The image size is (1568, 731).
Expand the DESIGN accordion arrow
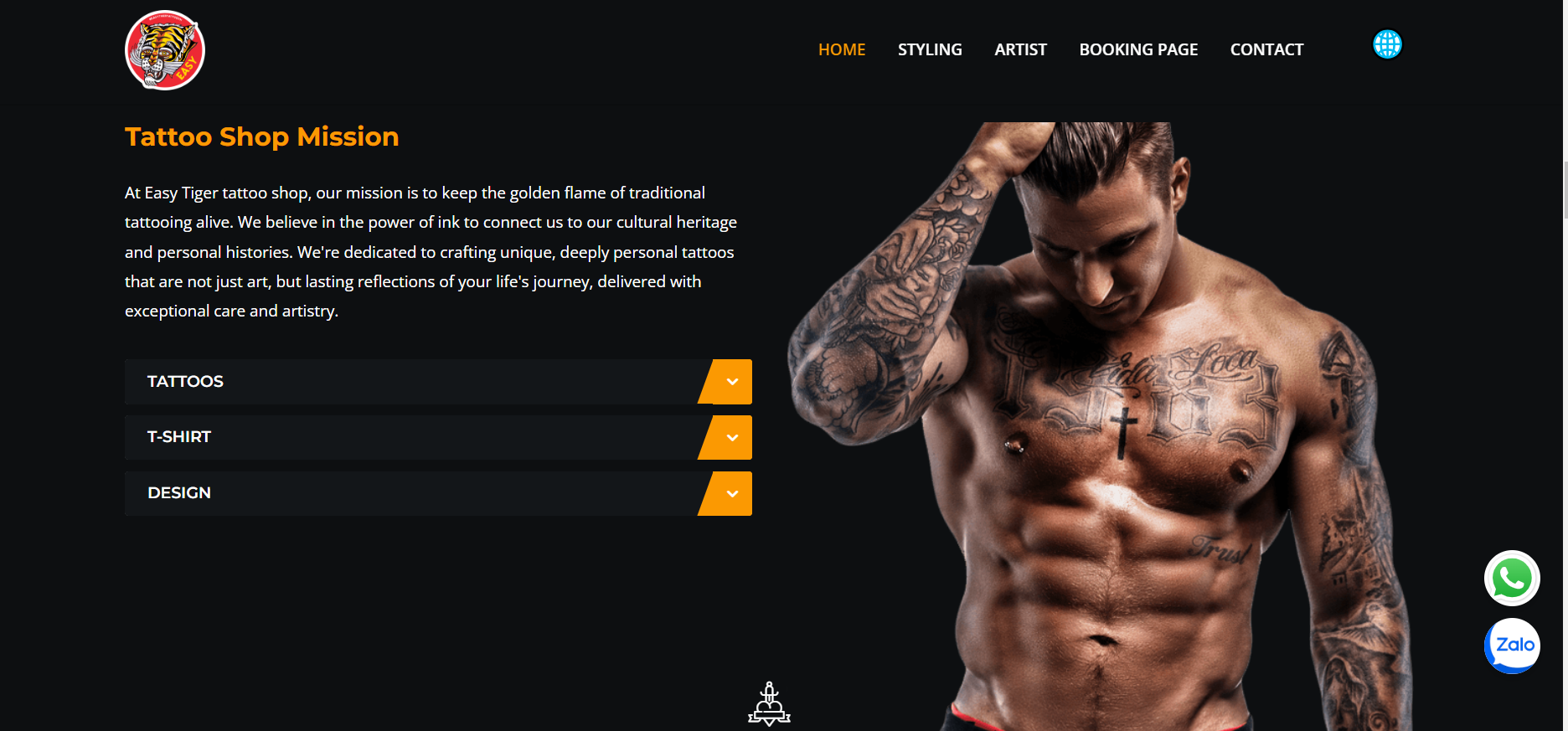point(732,494)
